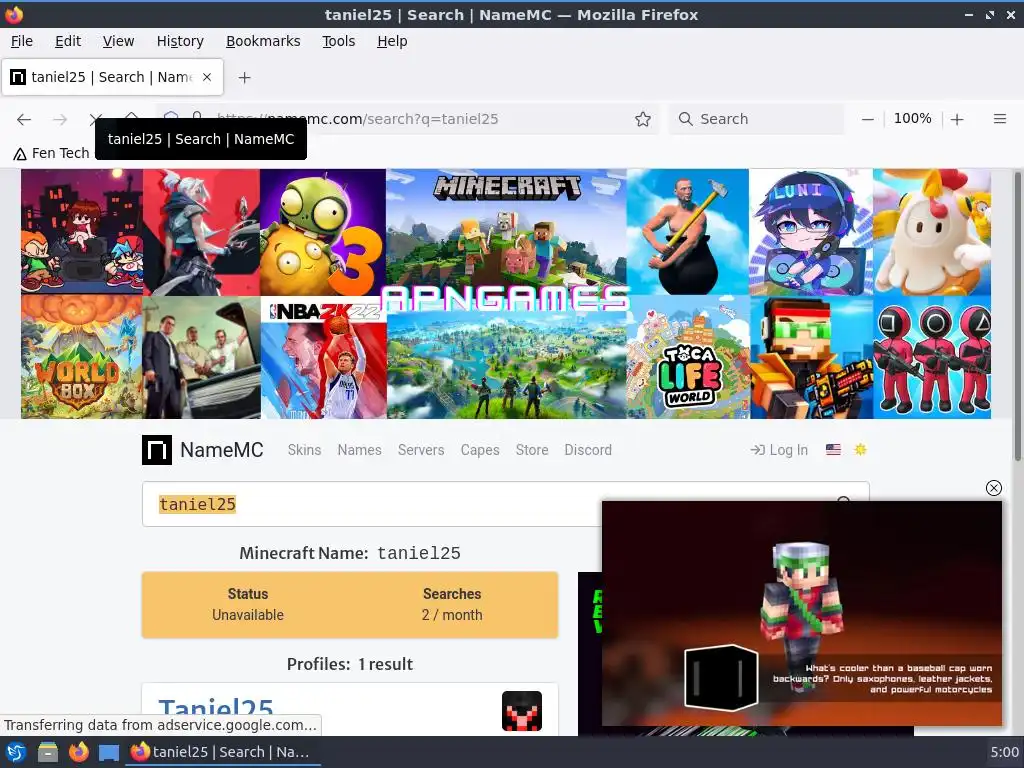Open the US flag language selector
Viewport: 1024px width, 768px height.
(833, 449)
